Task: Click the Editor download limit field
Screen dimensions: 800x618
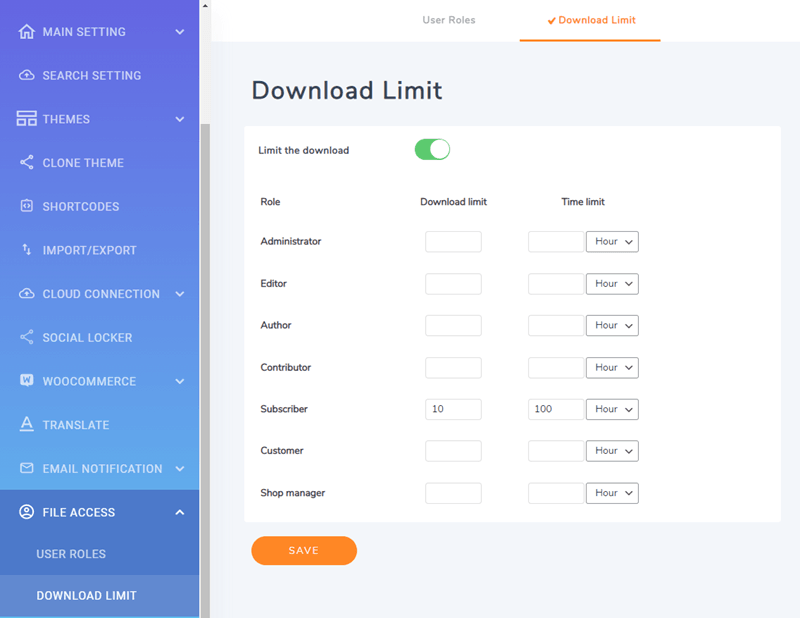Action: [x=453, y=284]
